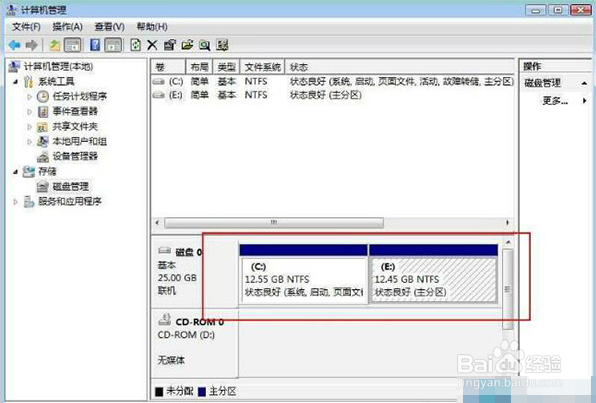
Task: Click the Up one level folder icon
Action: point(55,45)
